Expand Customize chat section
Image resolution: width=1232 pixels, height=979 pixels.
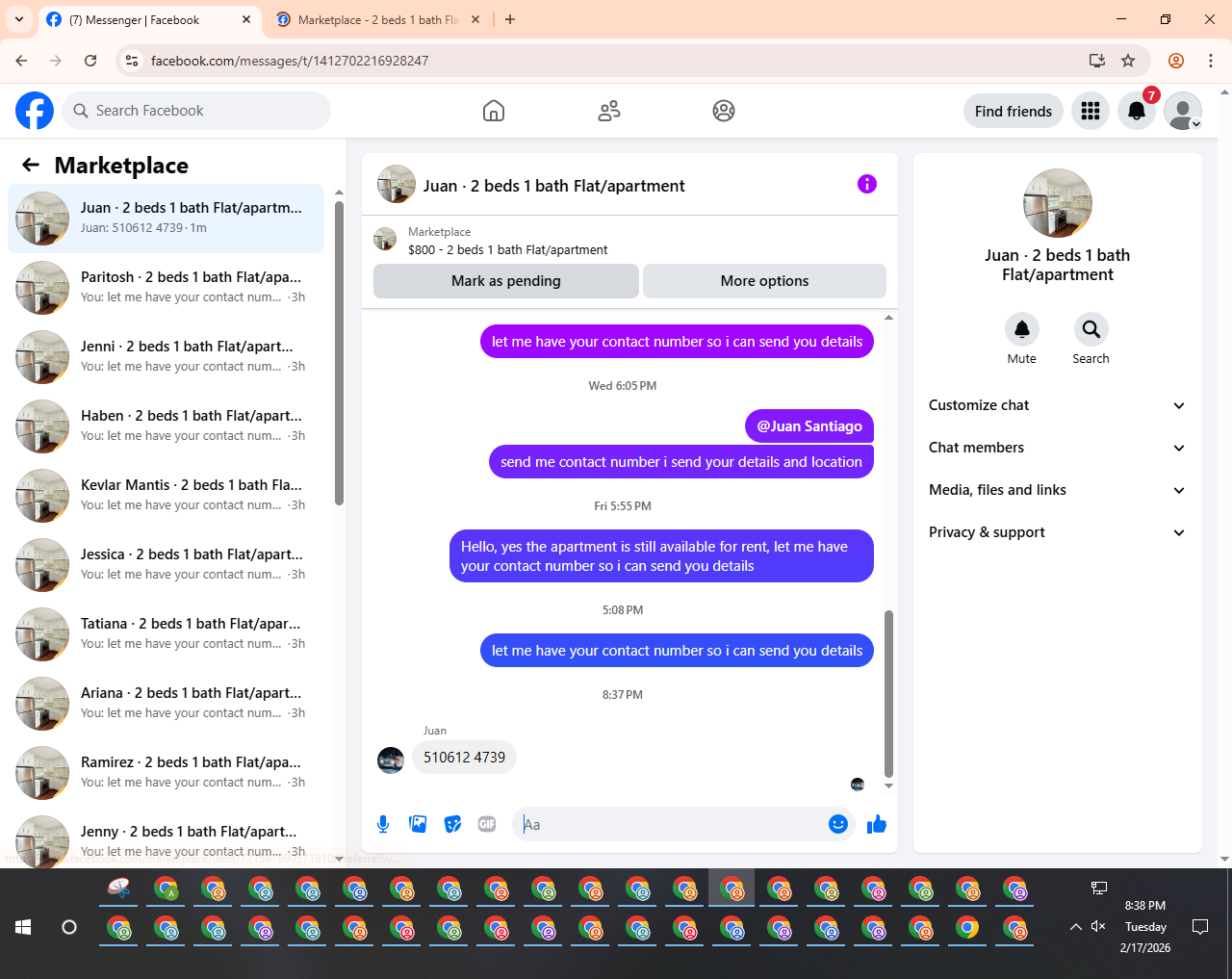pyautogui.click(x=1058, y=405)
